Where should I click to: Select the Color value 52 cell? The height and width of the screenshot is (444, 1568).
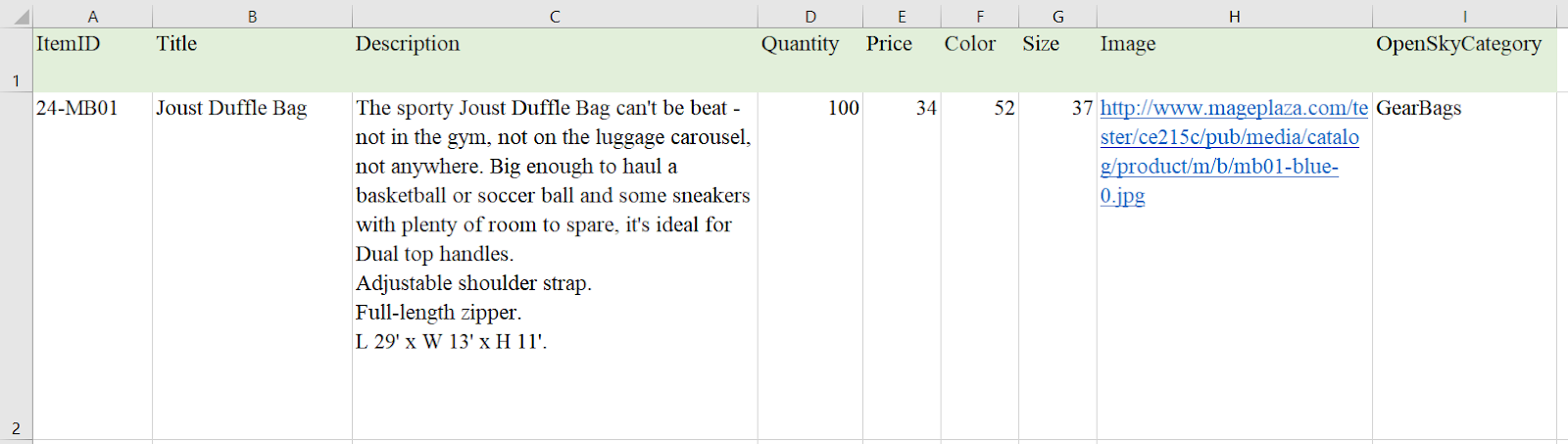pyautogui.click(x=980, y=267)
